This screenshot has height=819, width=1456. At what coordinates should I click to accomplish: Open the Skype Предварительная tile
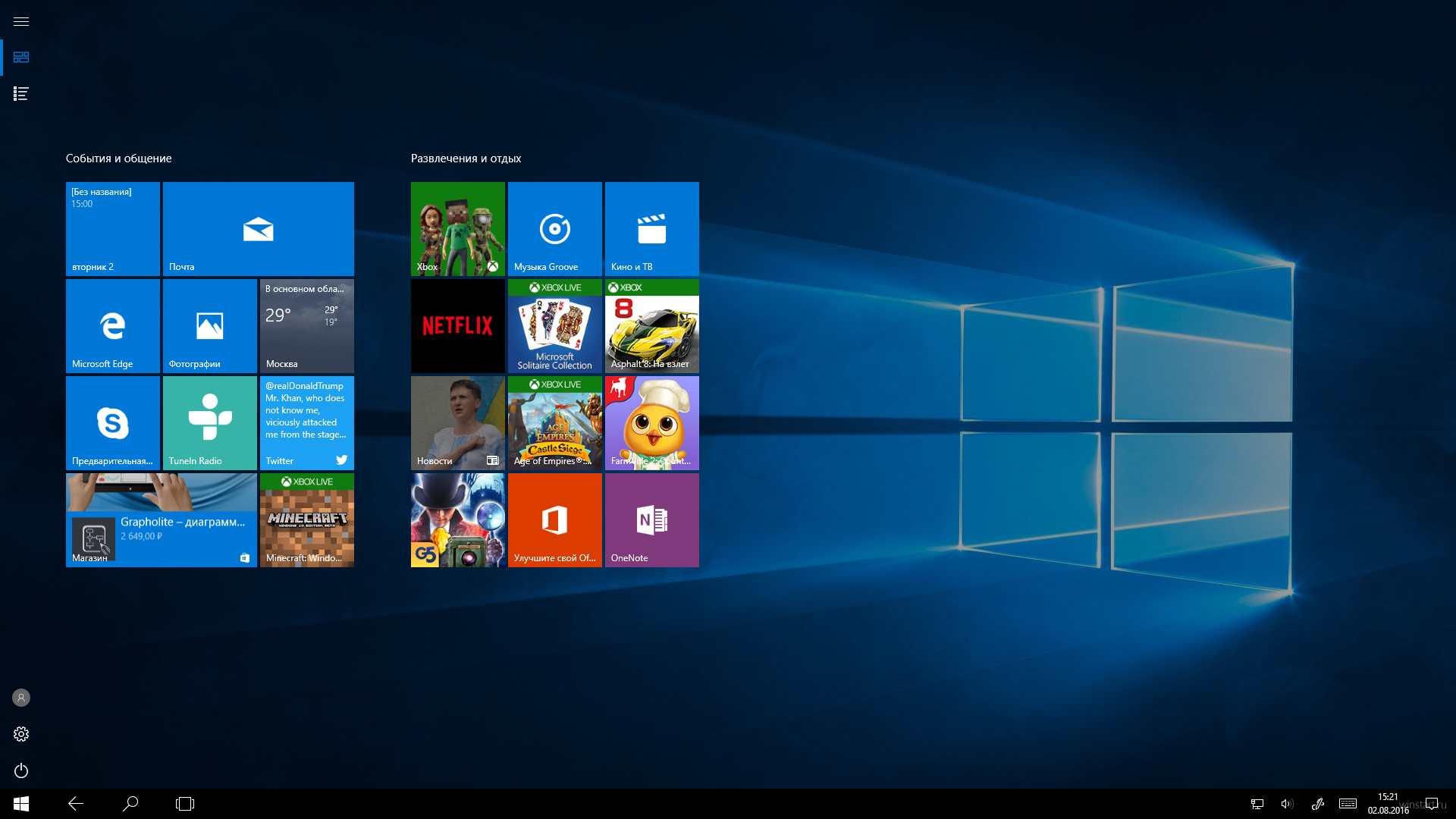pyautogui.click(x=113, y=423)
